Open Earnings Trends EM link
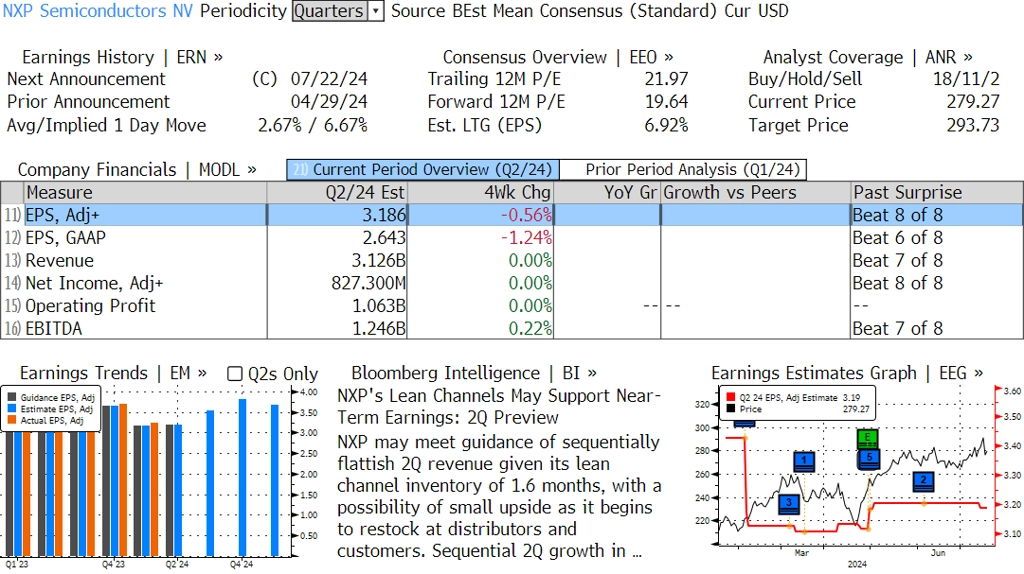This screenshot has height=574, width=1024. pyautogui.click(x=113, y=373)
